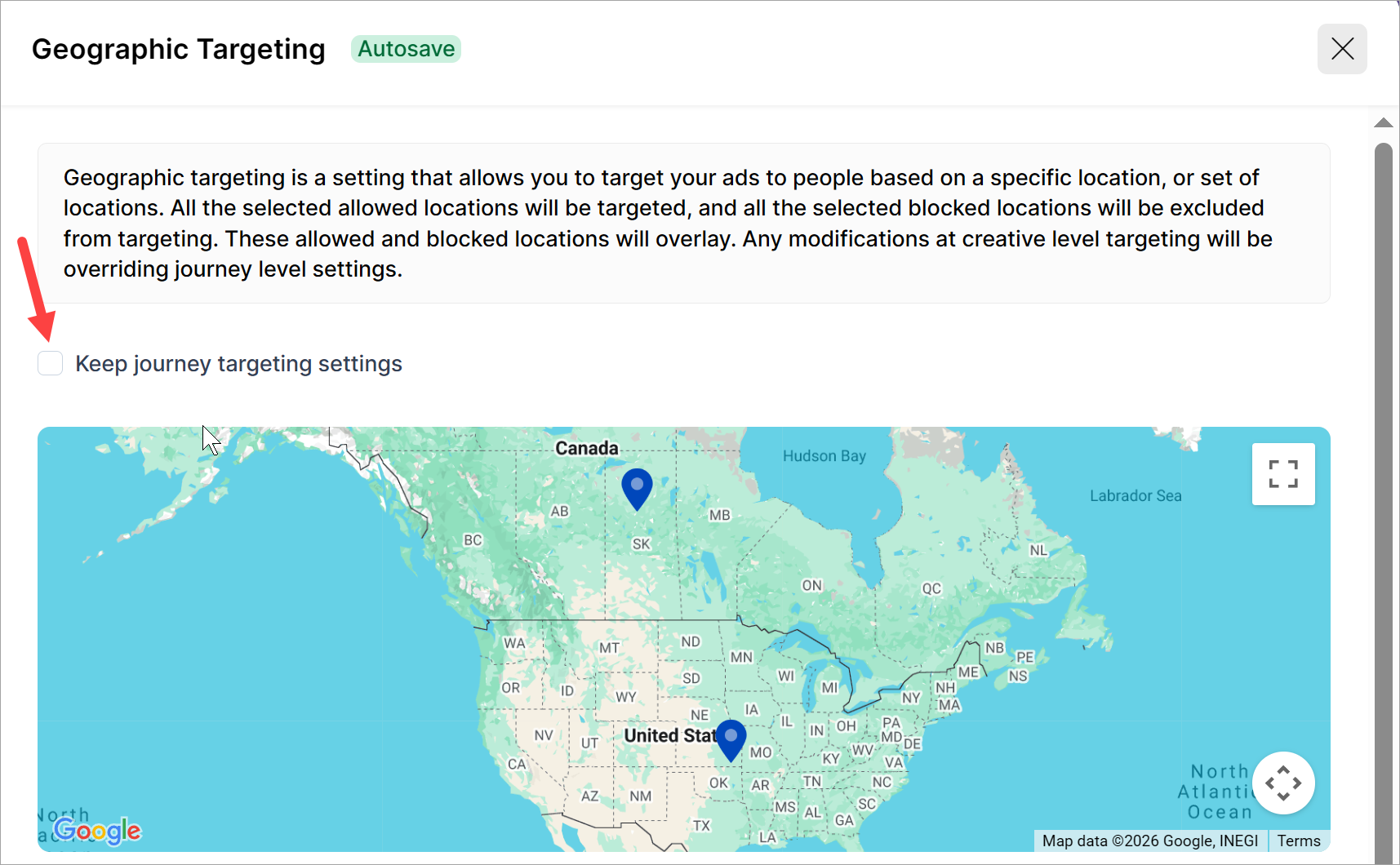The height and width of the screenshot is (865, 1400).
Task: Select the blue map pin in Canada
Action: coord(637,487)
